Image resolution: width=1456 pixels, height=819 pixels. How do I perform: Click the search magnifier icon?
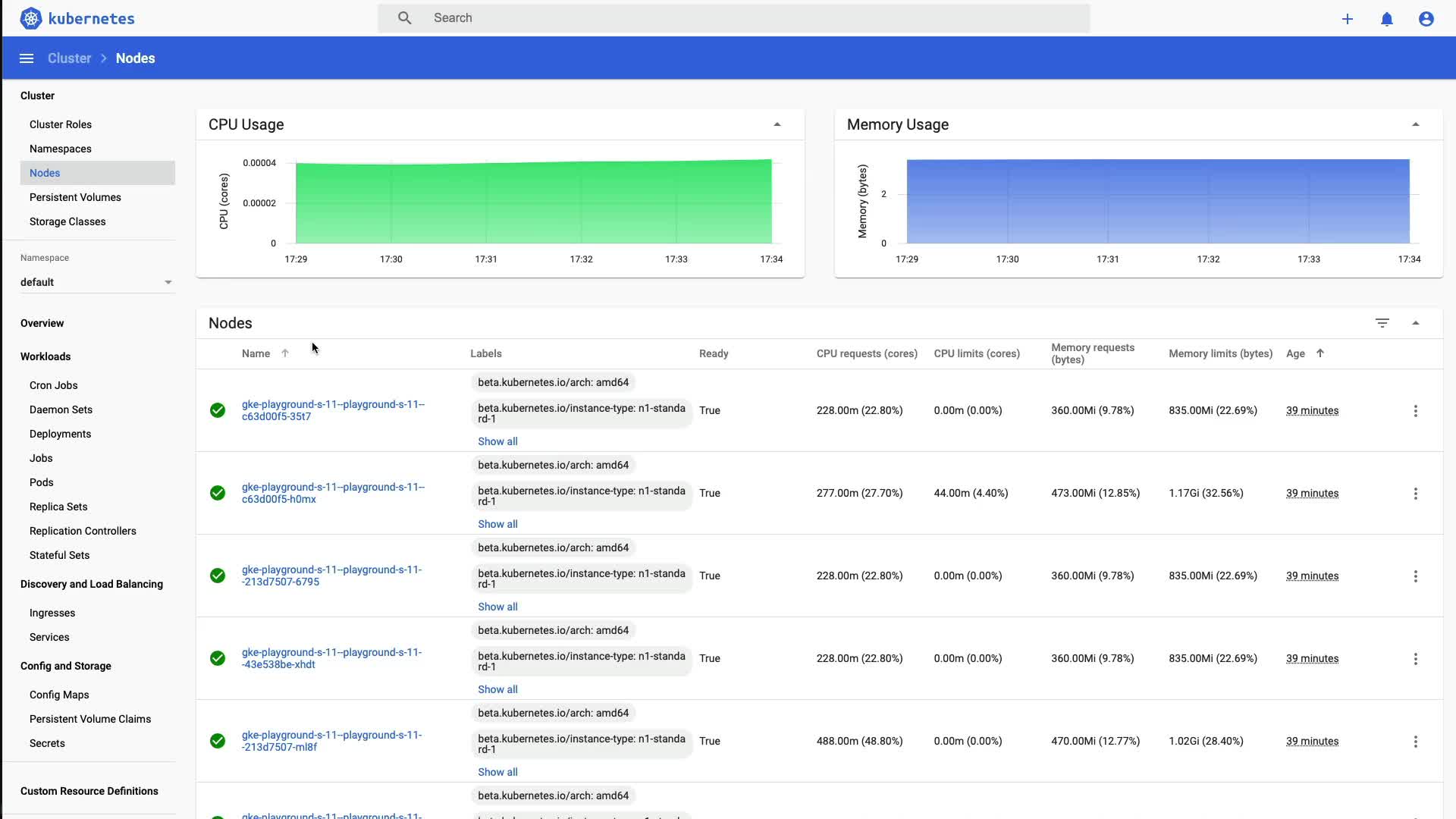click(405, 18)
